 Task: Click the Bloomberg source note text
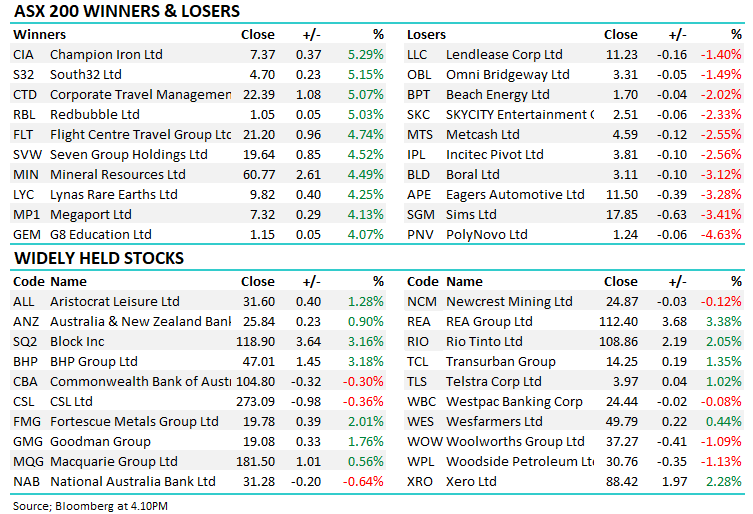[x=76, y=503]
